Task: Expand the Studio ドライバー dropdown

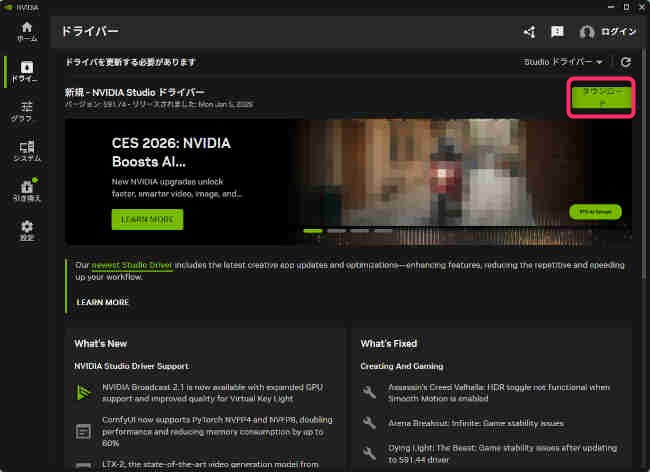Action: (564, 62)
